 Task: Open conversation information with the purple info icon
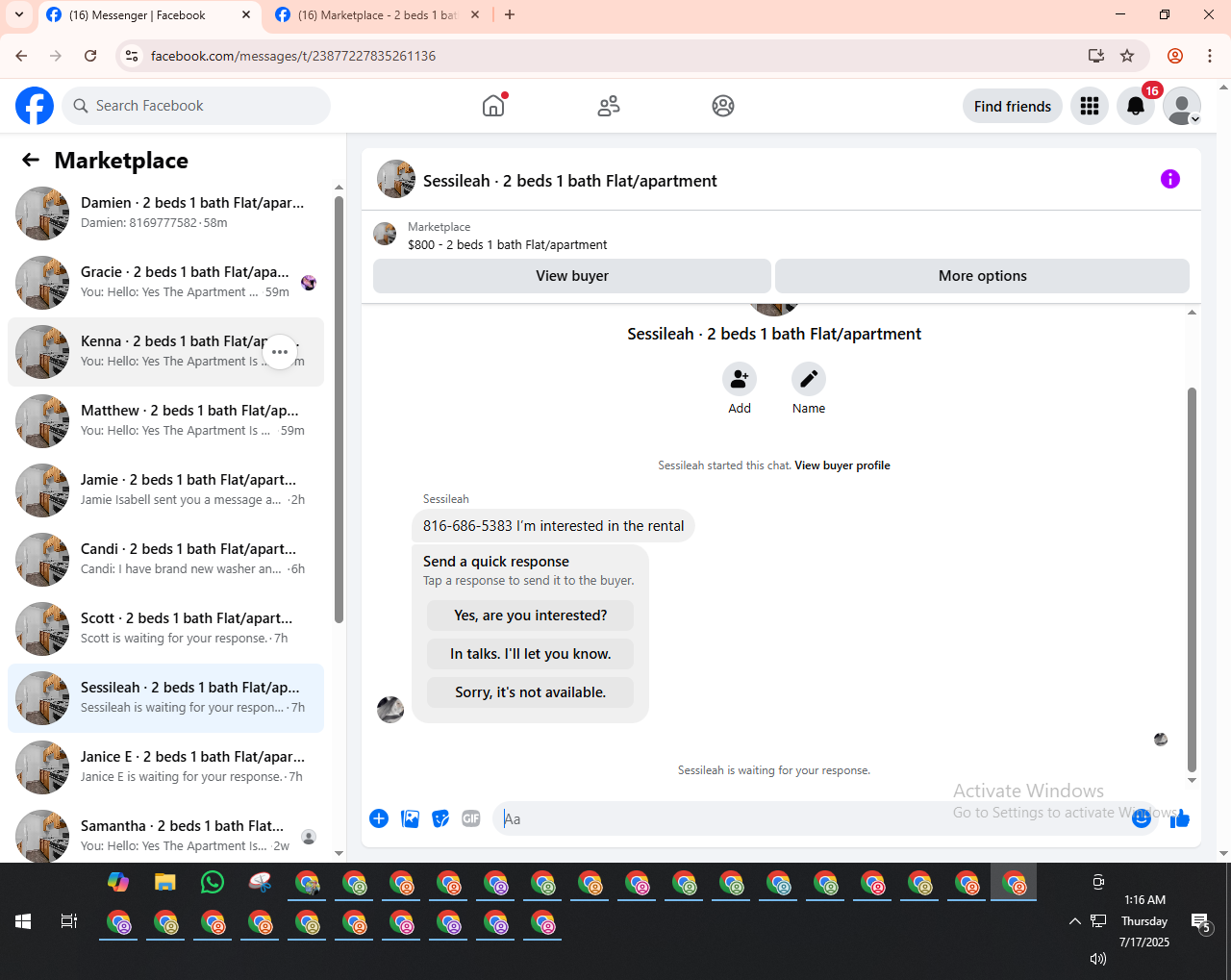coord(1170,179)
